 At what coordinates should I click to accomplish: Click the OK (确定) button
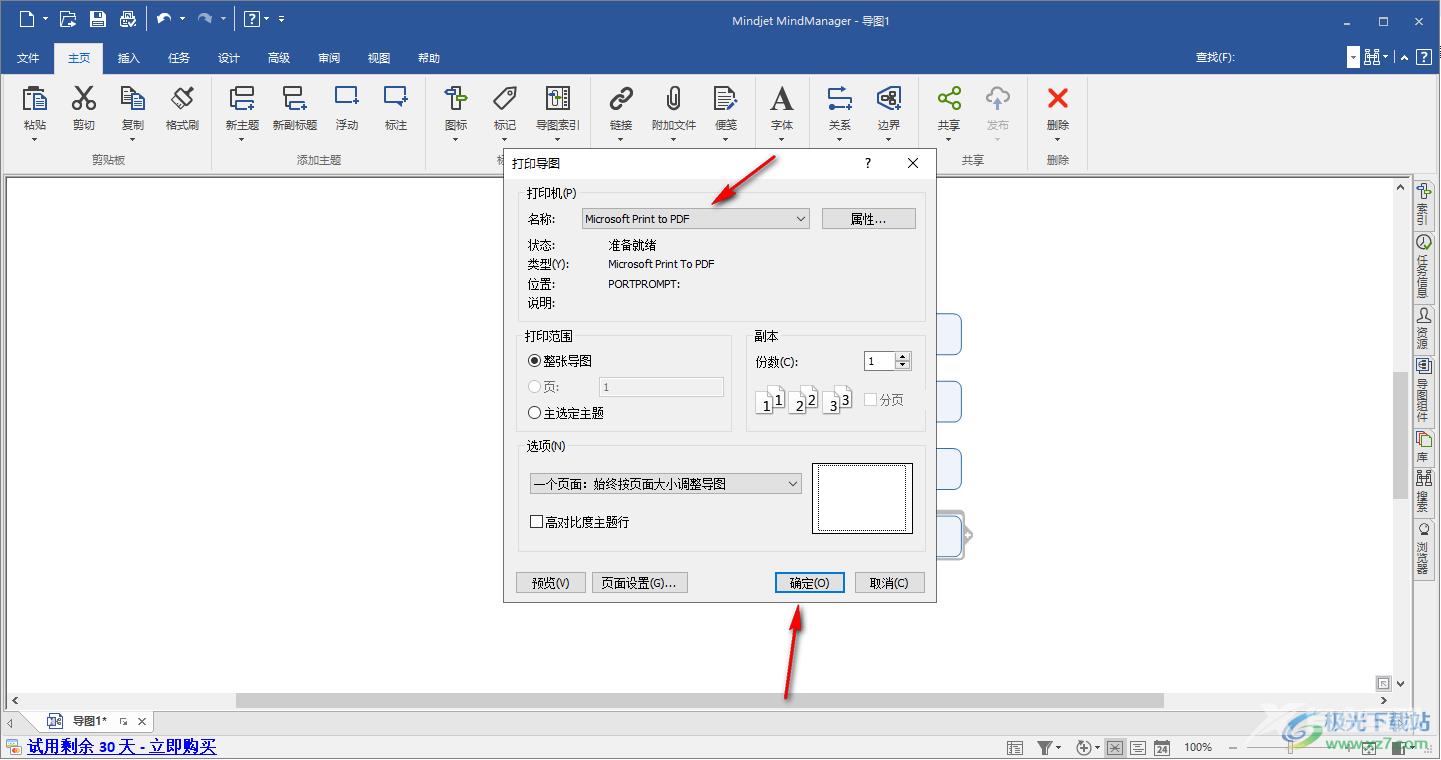coord(810,583)
